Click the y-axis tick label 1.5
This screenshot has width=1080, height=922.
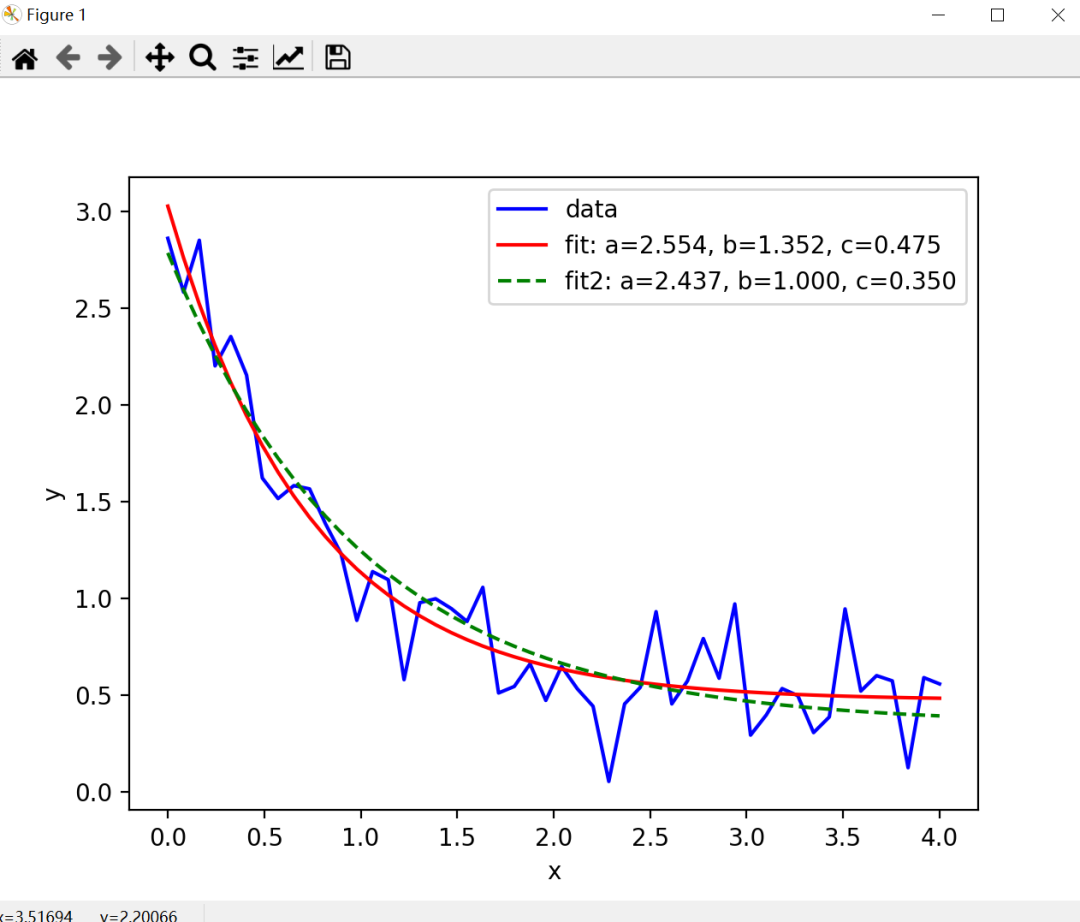[x=94, y=503]
